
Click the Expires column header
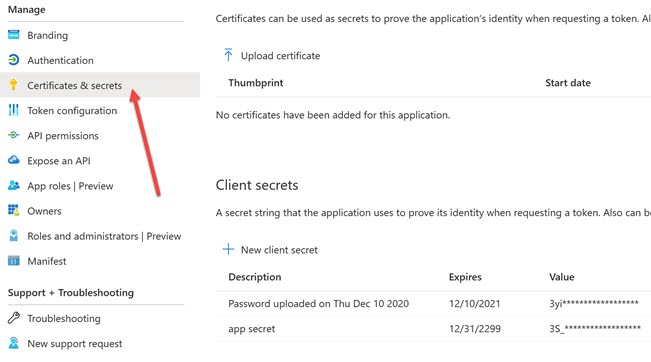[x=465, y=277]
